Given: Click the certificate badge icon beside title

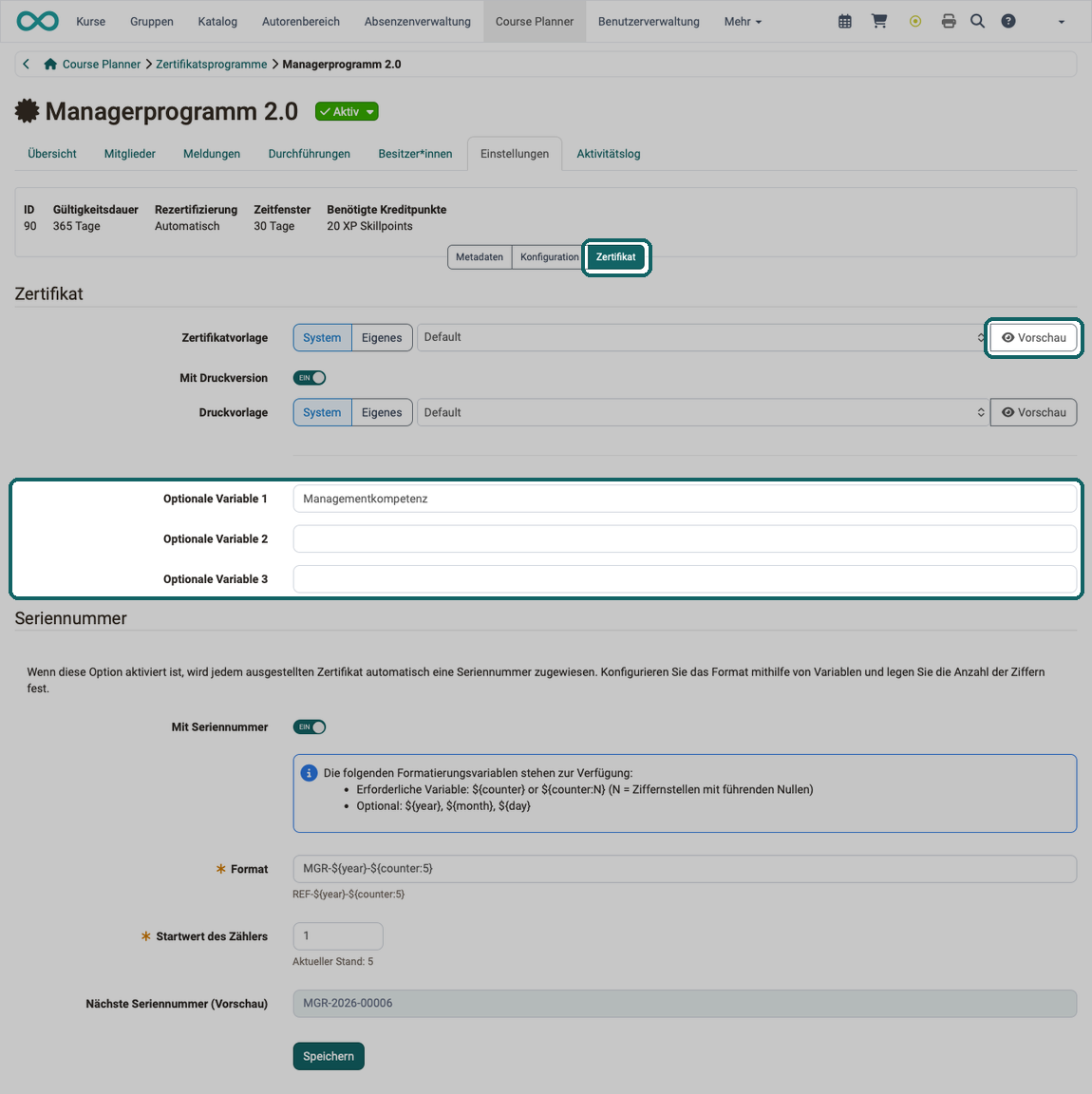Looking at the screenshot, I should (x=28, y=111).
